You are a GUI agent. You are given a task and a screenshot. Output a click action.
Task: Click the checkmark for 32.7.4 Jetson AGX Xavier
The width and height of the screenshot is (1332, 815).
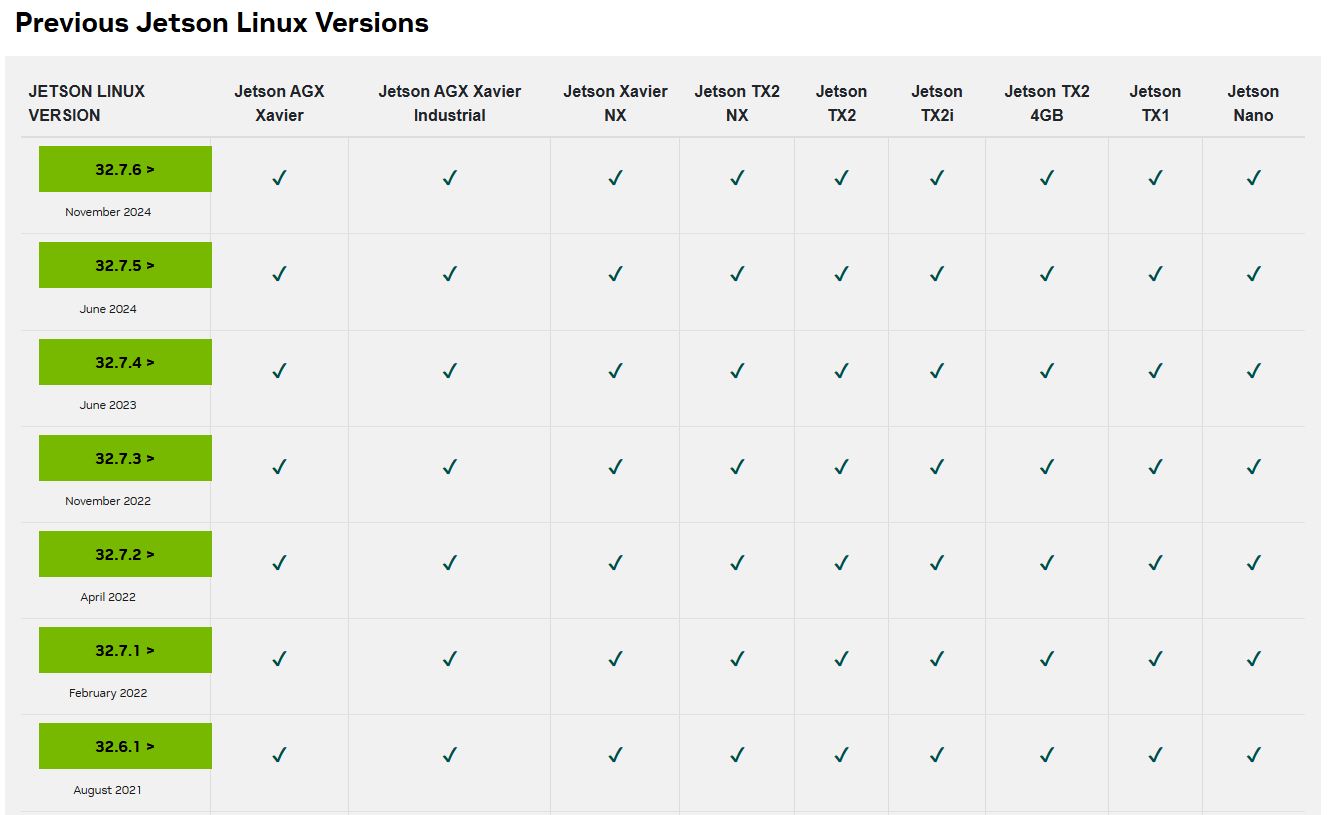279,371
